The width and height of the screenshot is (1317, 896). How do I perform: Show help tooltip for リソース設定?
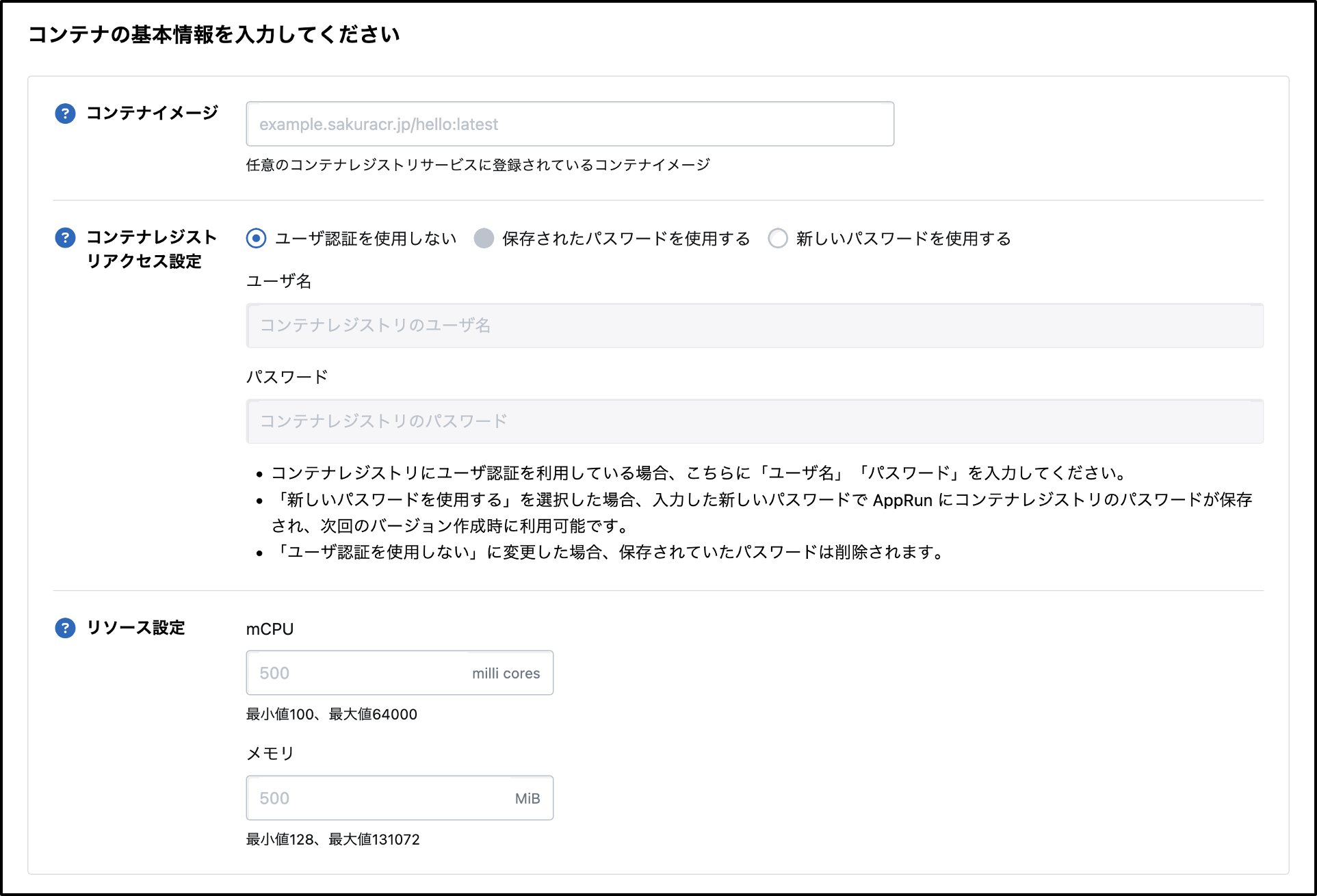pos(65,628)
